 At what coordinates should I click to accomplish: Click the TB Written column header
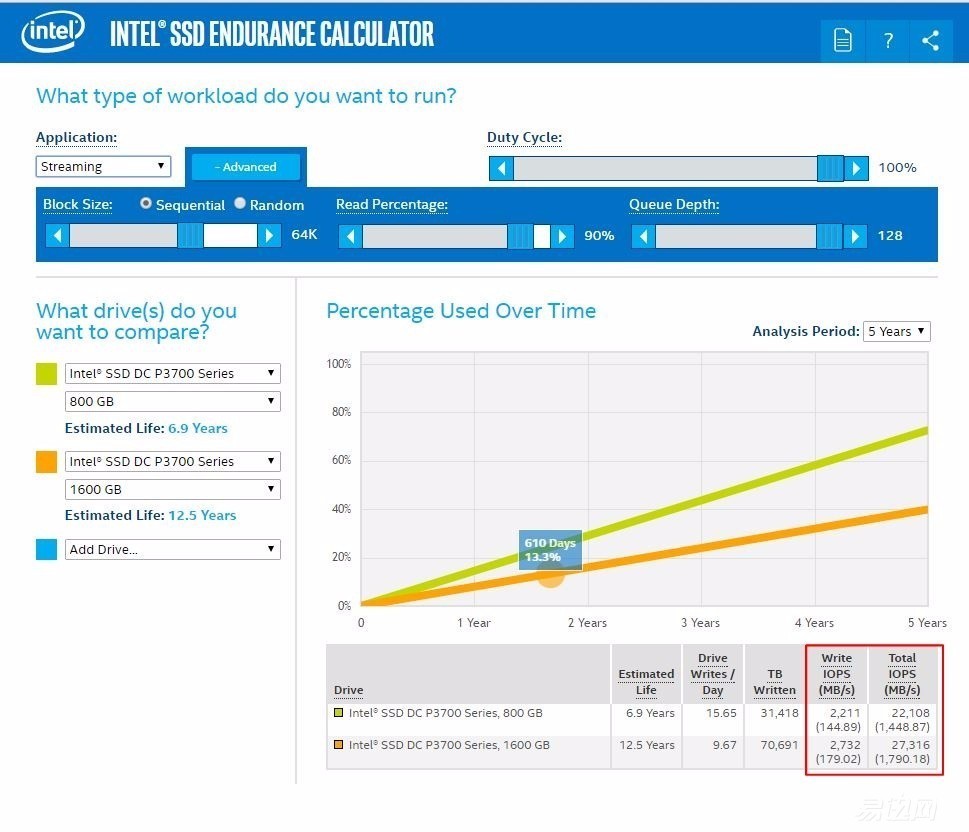[x=774, y=682]
